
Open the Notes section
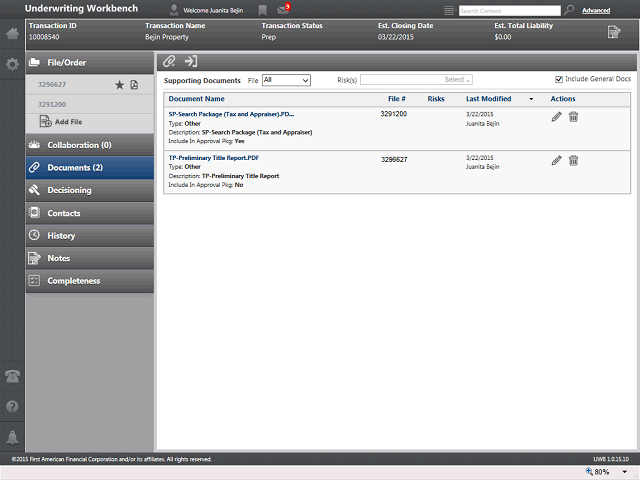click(x=90, y=258)
